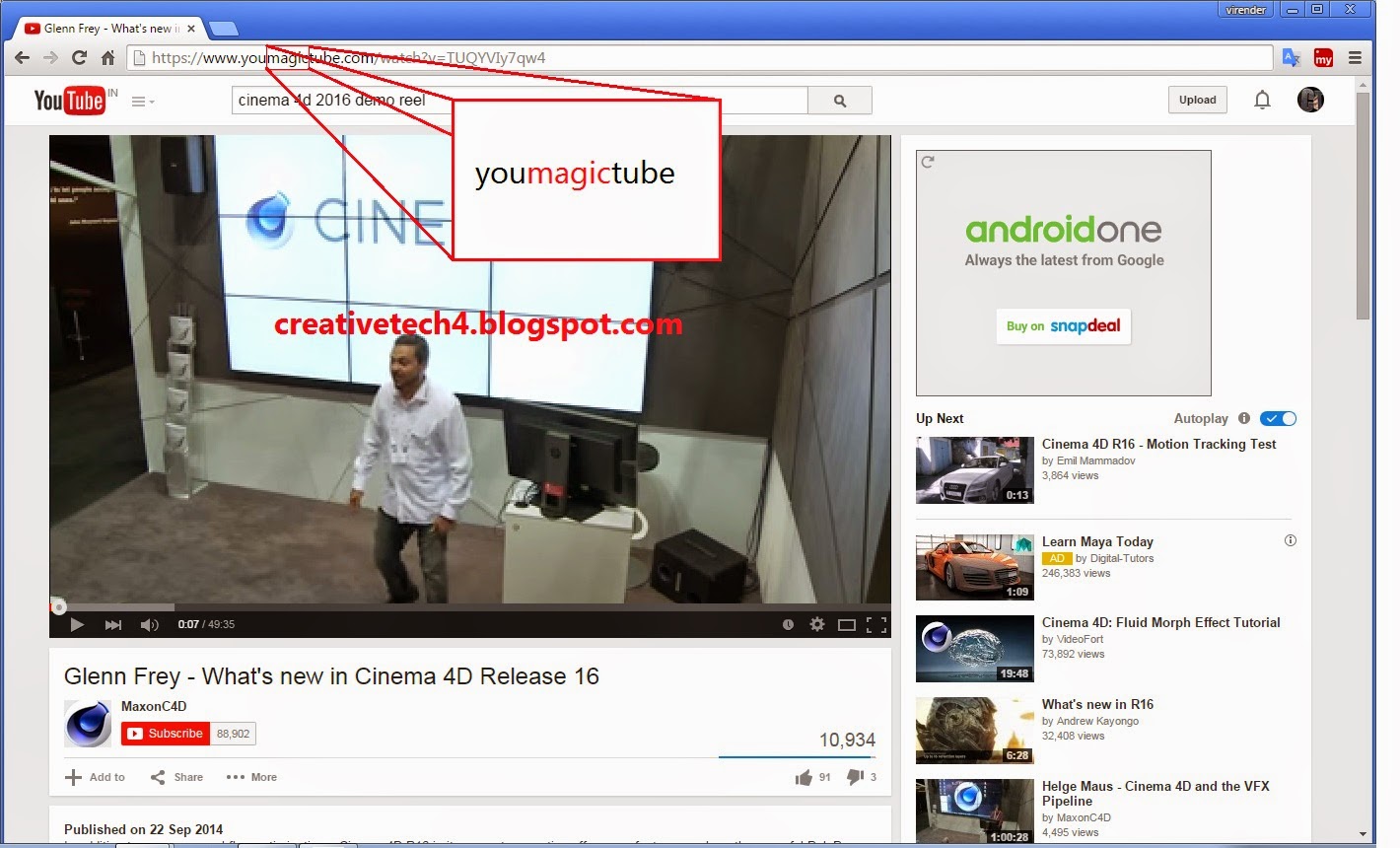Open Cinema 4D R16 - Motion Tracking Test
This screenshot has height=848, width=1400.
[x=1158, y=445]
